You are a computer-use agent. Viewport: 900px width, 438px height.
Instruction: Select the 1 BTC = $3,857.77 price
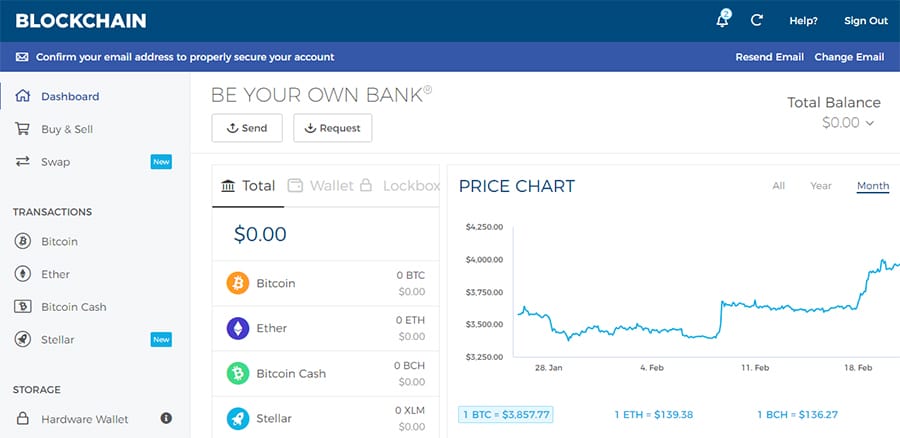[x=506, y=414]
